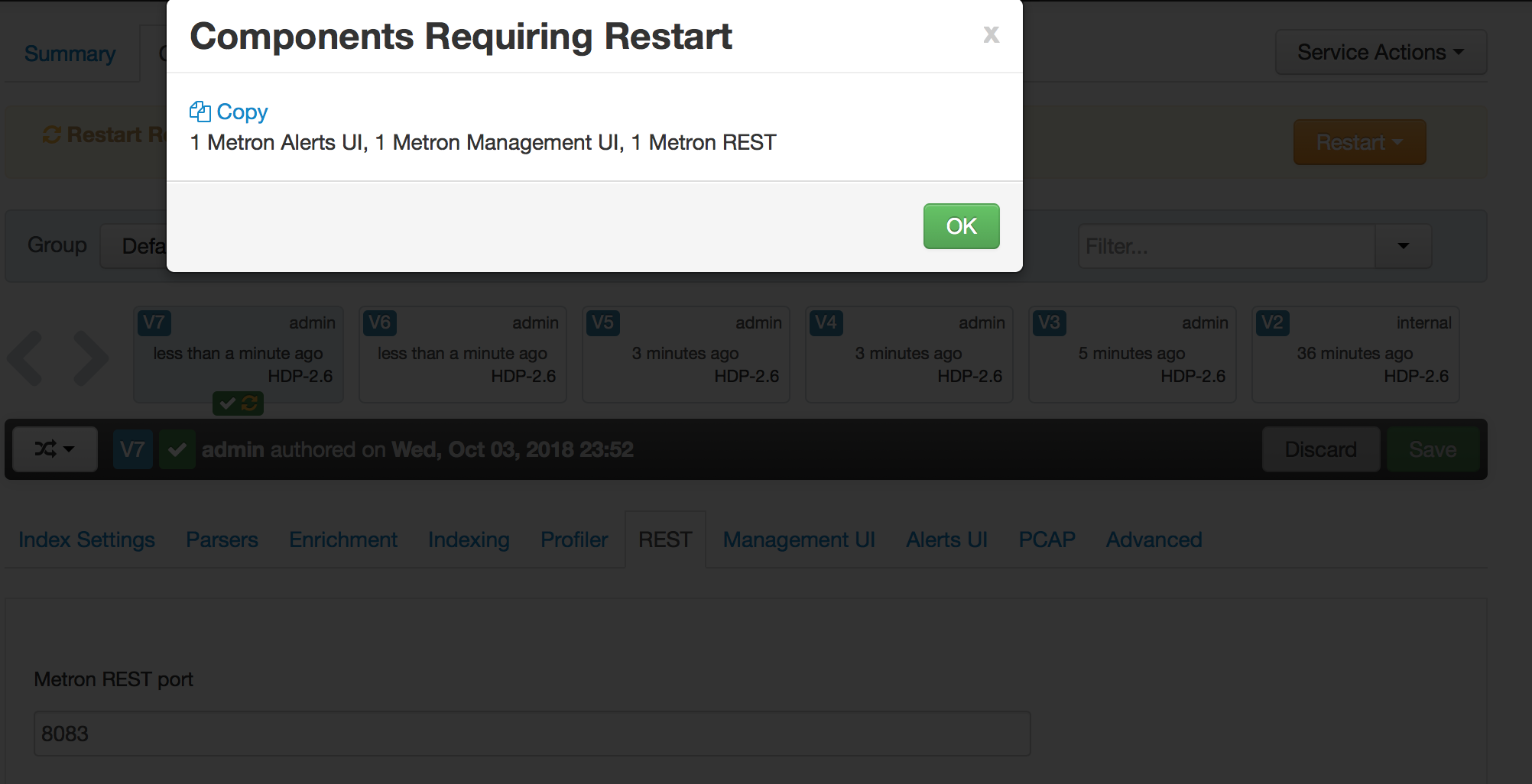Click the component list text in dialog

point(483,143)
